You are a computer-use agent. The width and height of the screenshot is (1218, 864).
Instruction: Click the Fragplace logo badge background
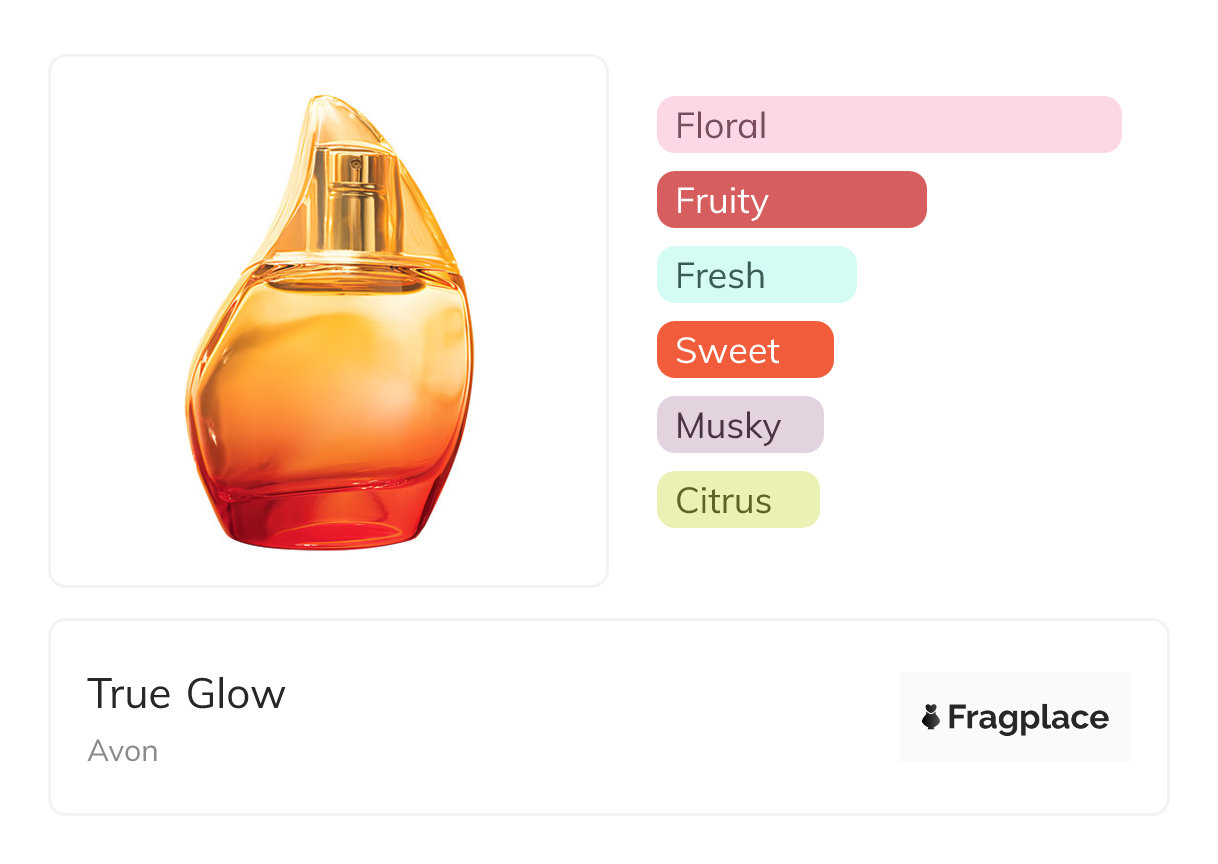coord(1015,690)
